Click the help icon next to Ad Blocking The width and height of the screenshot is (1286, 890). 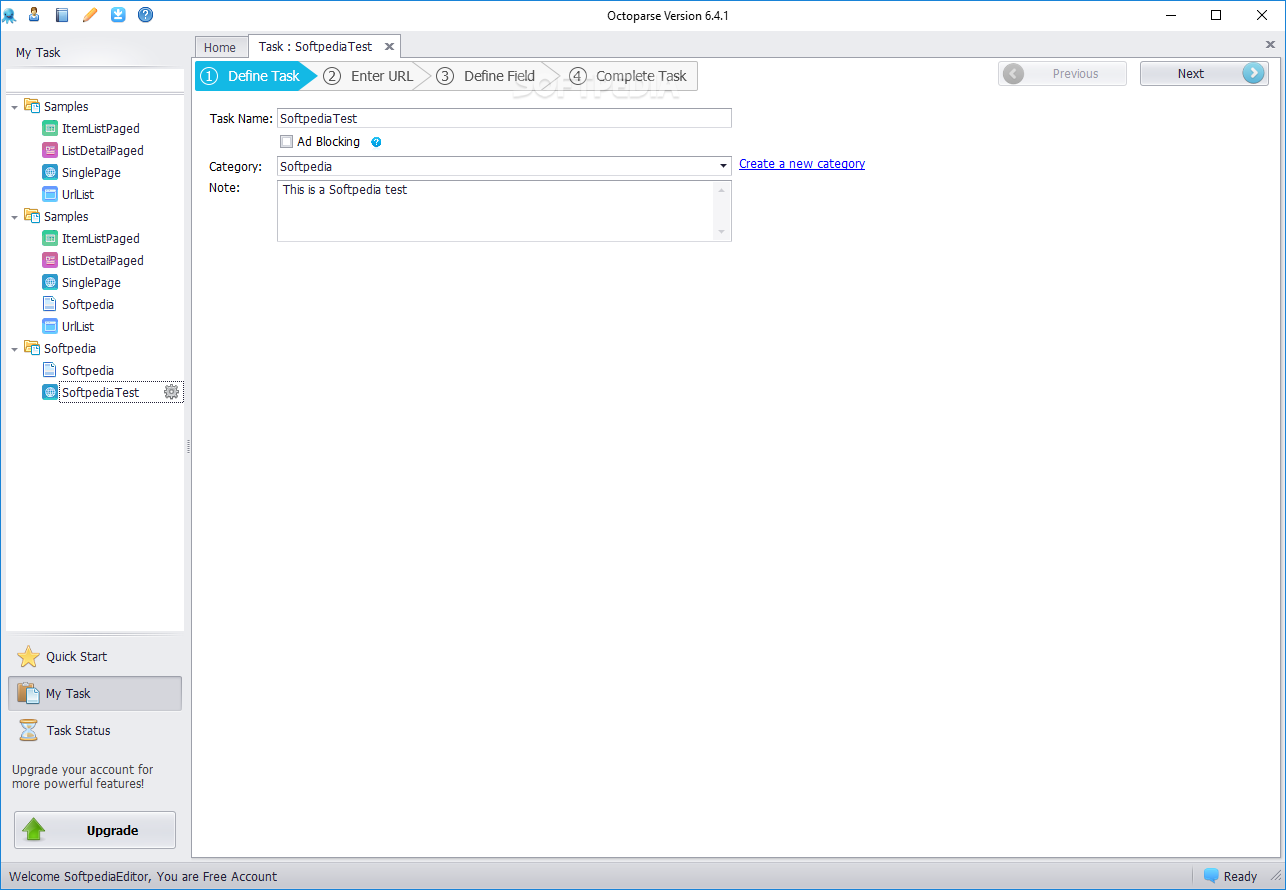coord(376,142)
